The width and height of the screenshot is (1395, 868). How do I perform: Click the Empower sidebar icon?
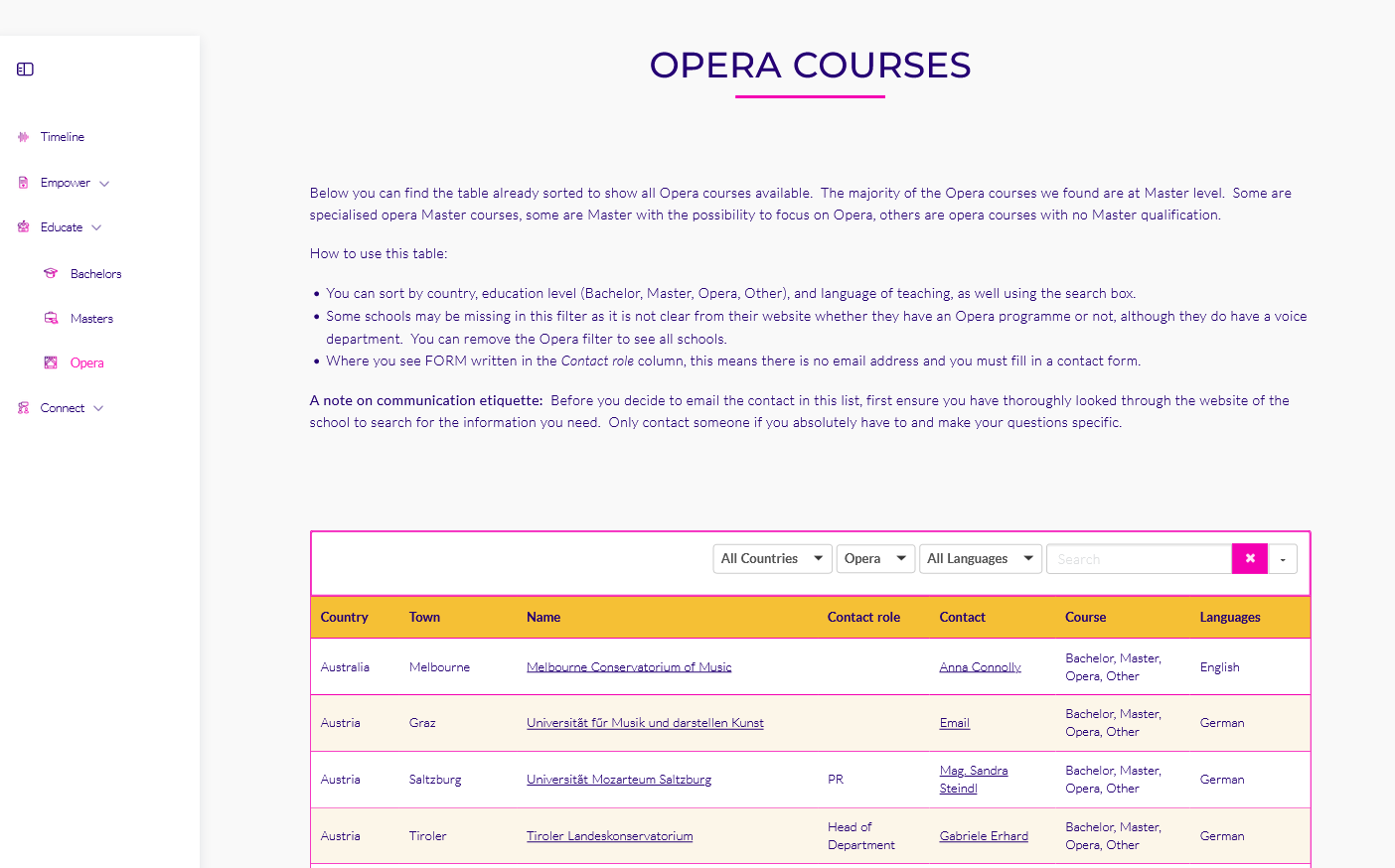23,183
